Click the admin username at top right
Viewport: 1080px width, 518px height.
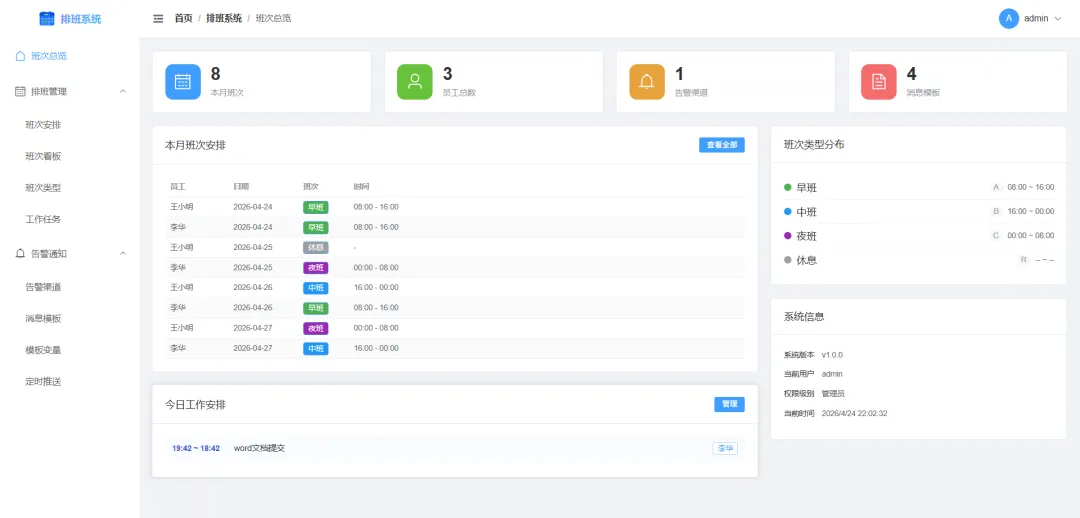pos(1036,19)
